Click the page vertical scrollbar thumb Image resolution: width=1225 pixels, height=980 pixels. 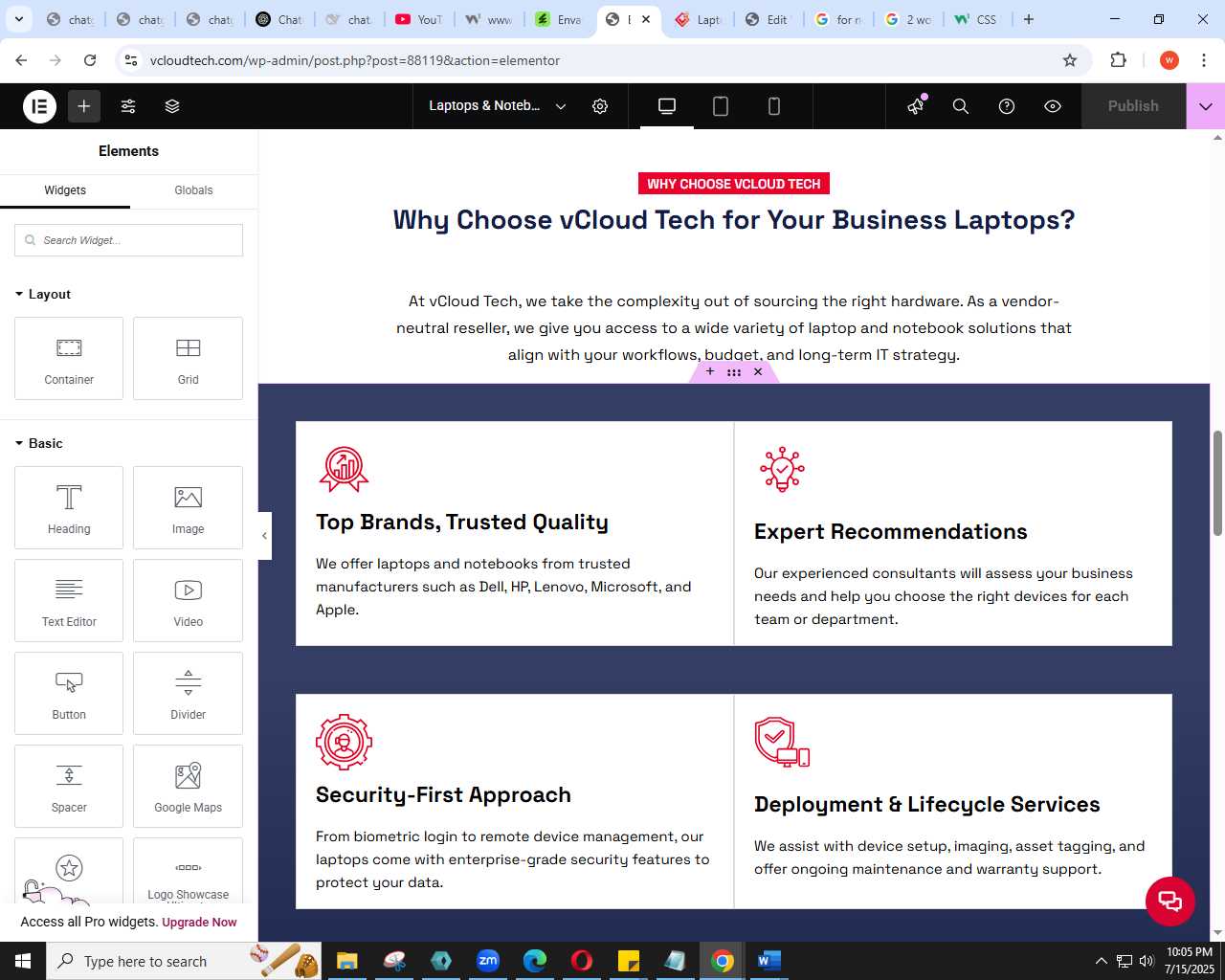coord(1217,483)
